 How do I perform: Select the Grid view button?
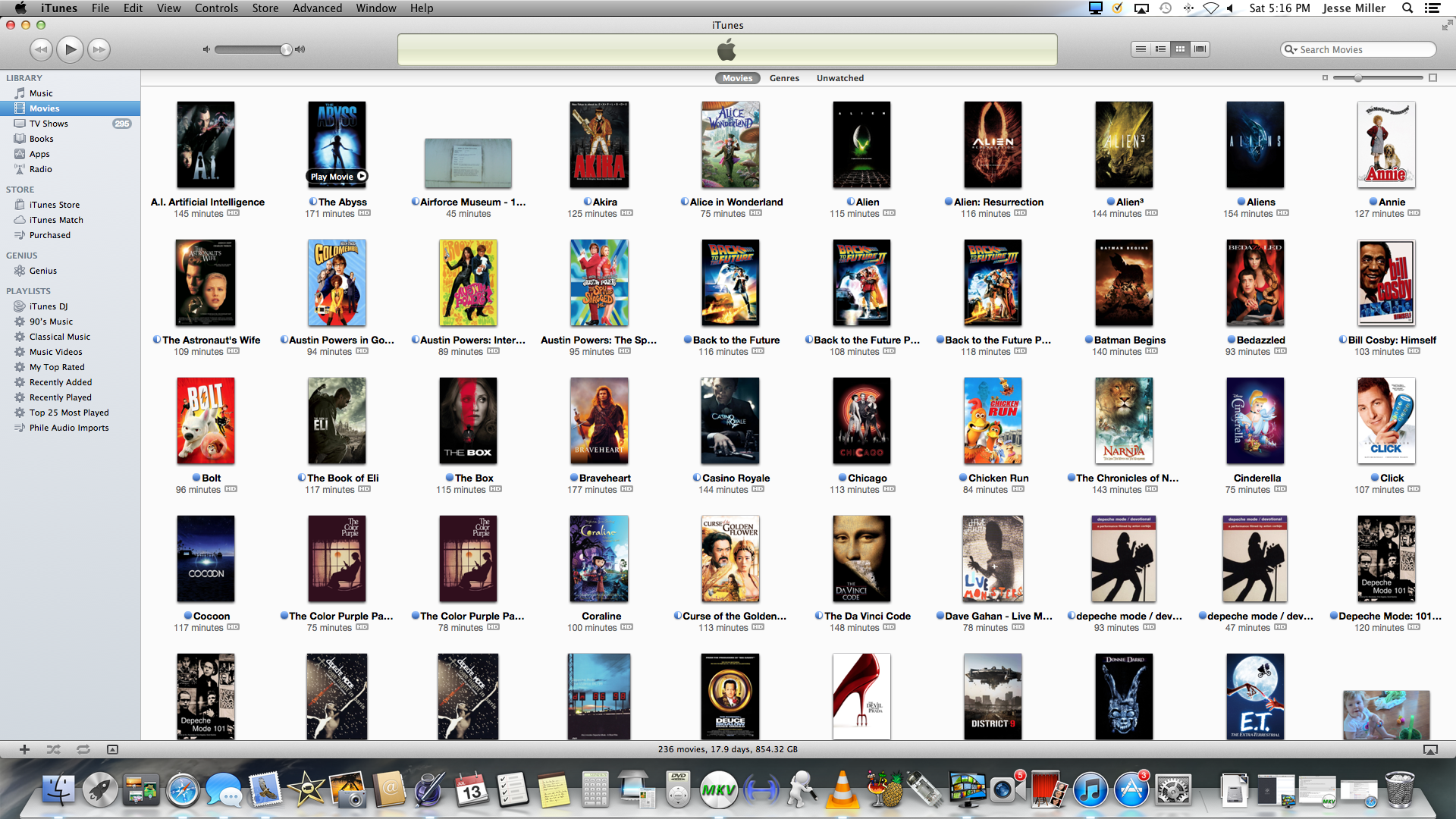point(1180,49)
